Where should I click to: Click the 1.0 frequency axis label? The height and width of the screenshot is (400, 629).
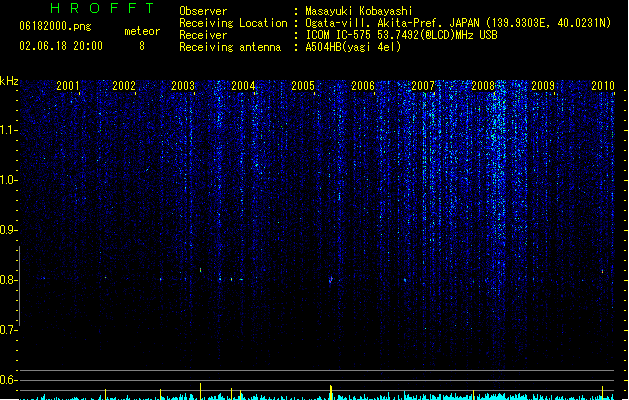(x=8, y=180)
